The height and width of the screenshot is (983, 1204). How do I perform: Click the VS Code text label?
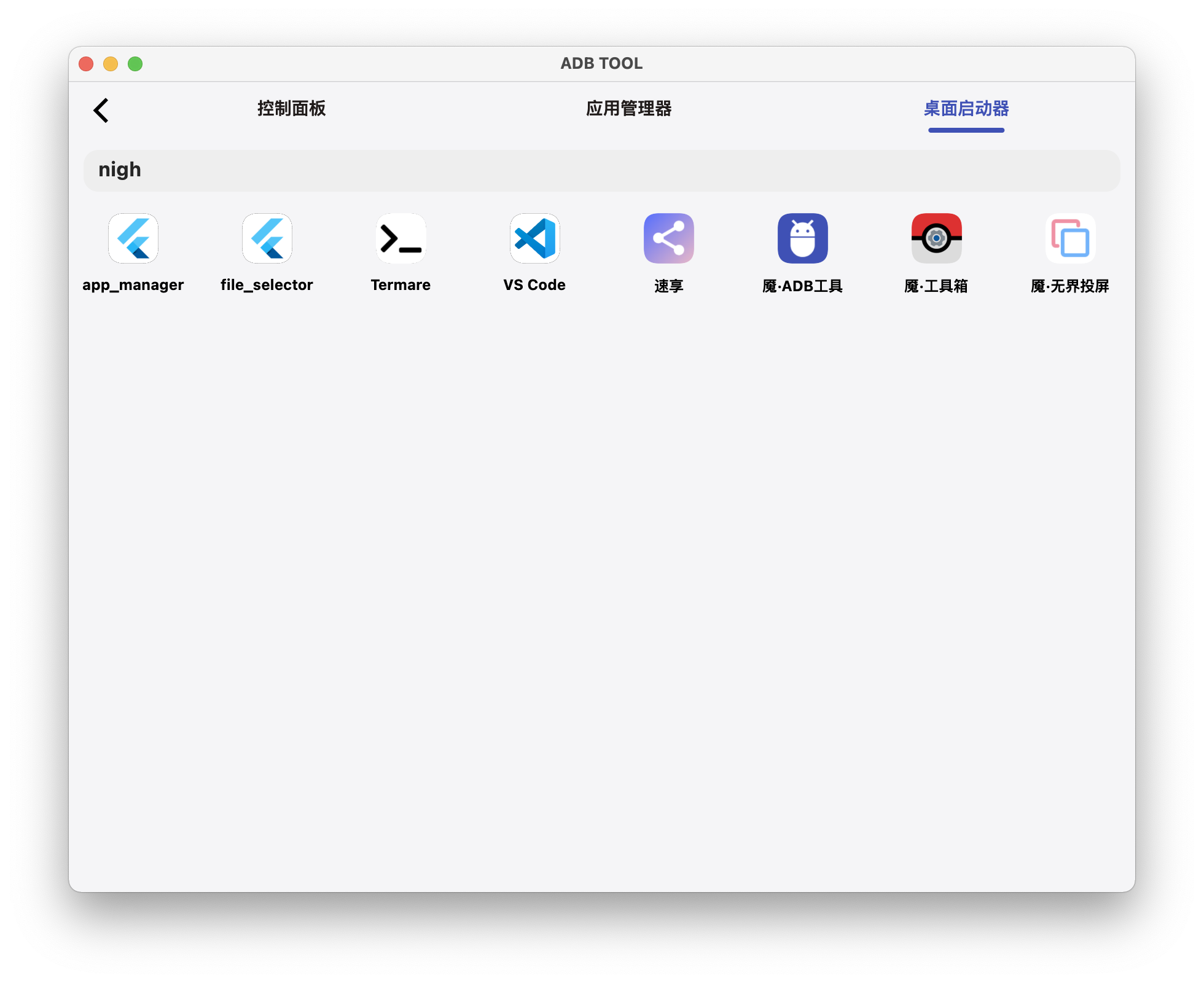[534, 285]
